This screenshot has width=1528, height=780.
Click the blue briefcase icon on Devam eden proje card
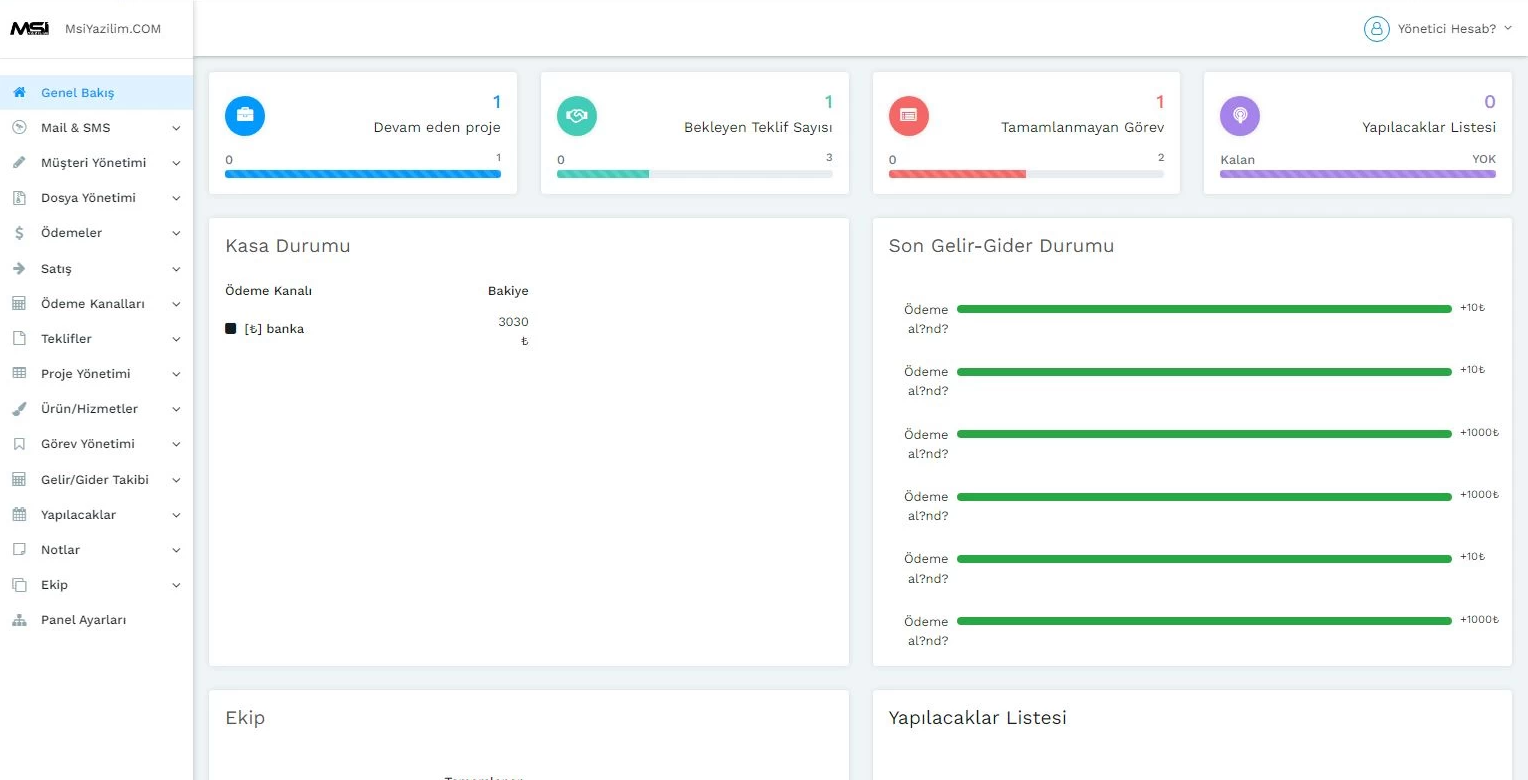(245, 115)
